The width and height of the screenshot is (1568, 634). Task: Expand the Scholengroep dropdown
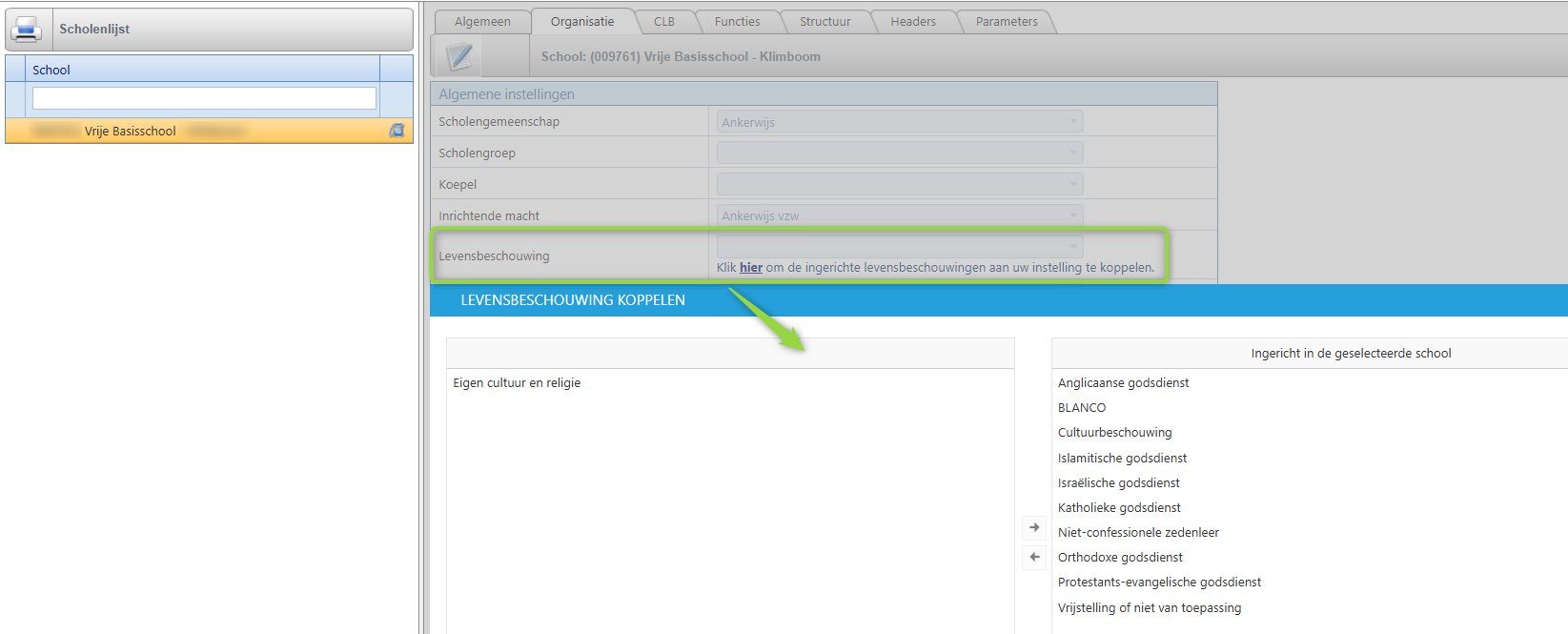pyautogui.click(x=900, y=153)
